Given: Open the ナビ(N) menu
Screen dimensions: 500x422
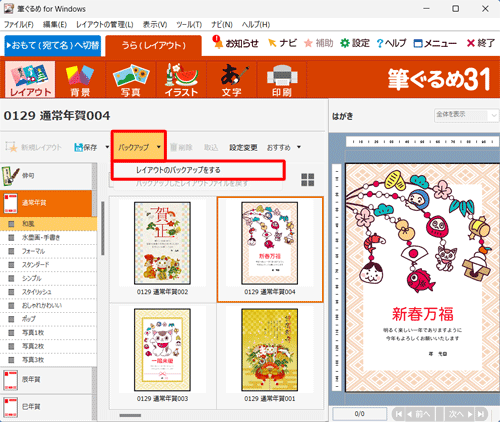Looking at the screenshot, I should coord(222,25).
